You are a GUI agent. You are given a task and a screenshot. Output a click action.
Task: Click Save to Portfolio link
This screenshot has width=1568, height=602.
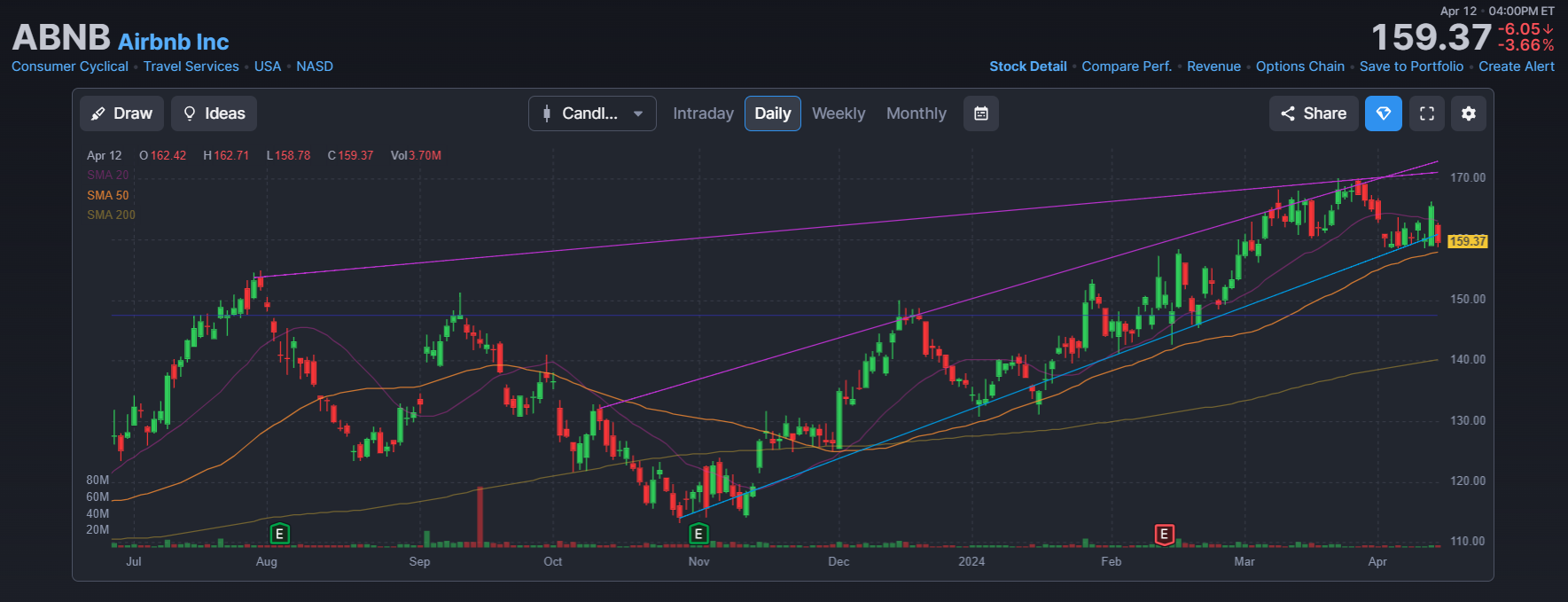tap(1411, 66)
